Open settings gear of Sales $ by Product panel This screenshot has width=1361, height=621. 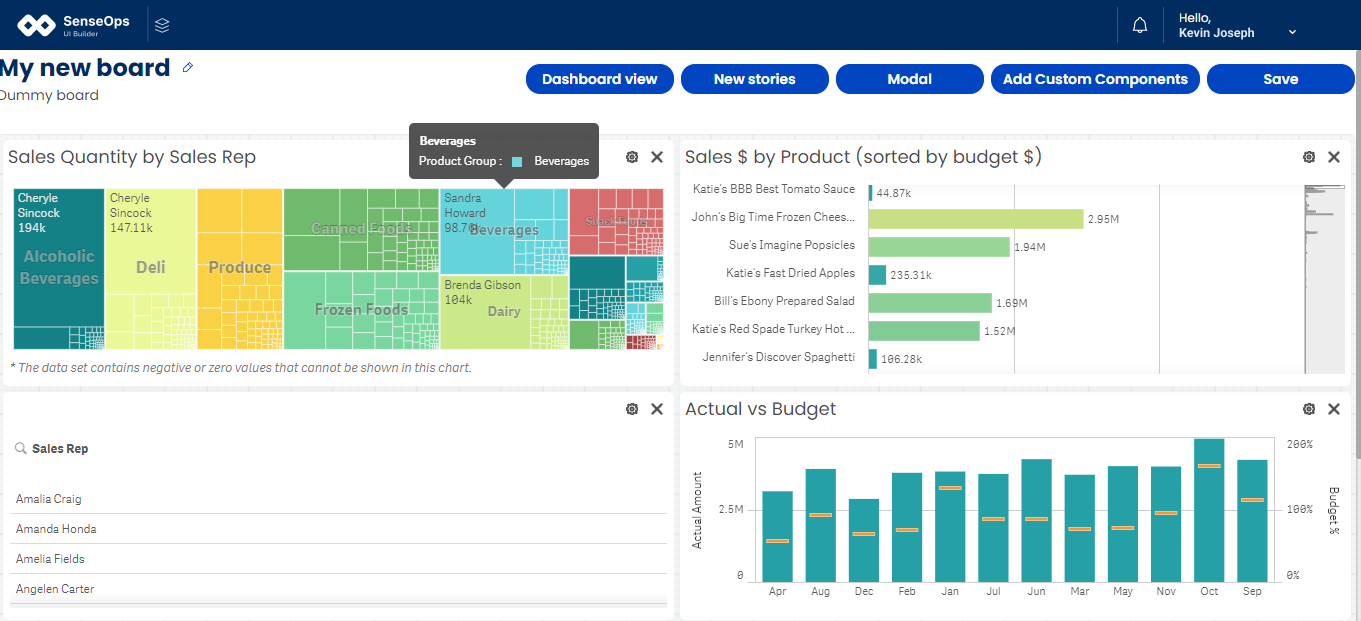click(1309, 157)
